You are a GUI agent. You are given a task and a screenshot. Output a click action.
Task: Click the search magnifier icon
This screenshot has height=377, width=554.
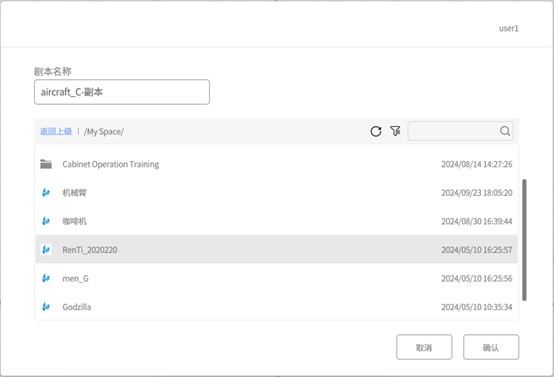click(505, 131)
